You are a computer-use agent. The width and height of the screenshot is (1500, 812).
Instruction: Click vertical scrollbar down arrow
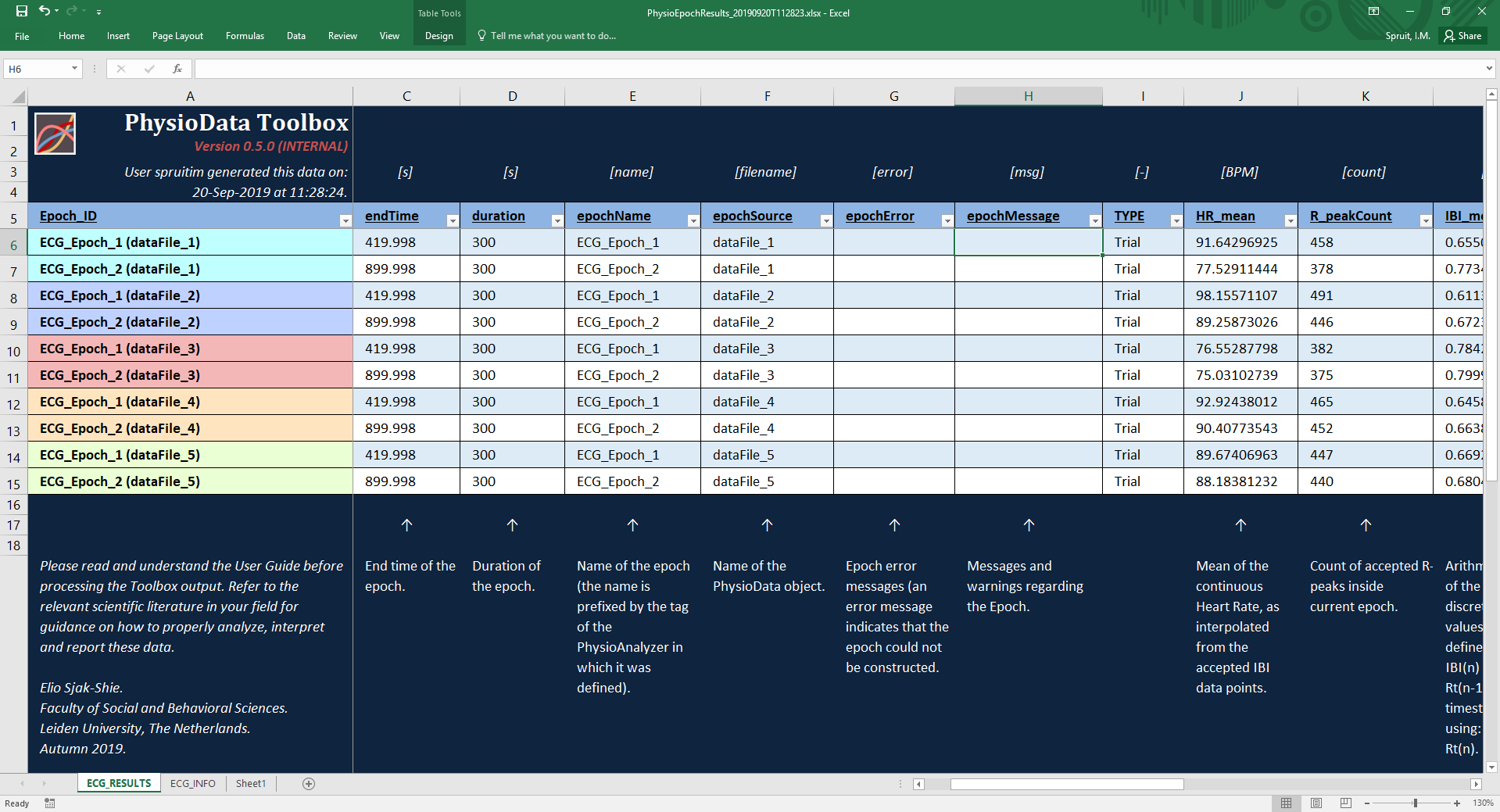click(x=1491, y=767)
